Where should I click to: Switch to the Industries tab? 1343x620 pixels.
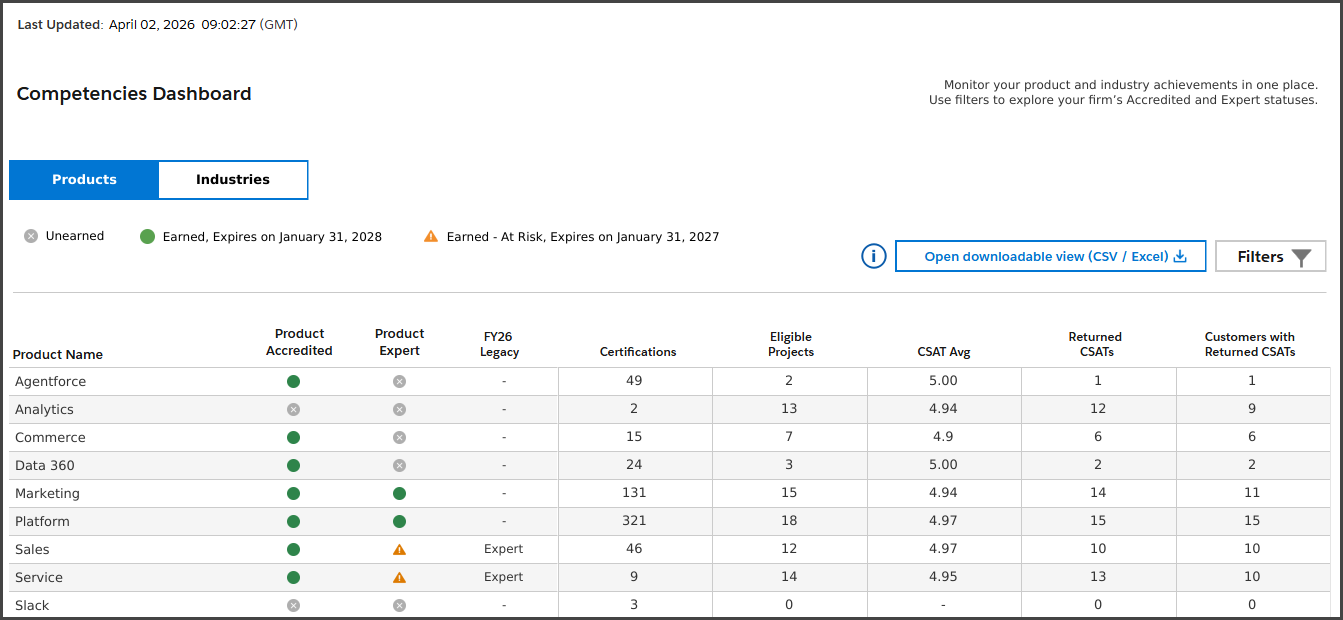click(x=233, y=180)
